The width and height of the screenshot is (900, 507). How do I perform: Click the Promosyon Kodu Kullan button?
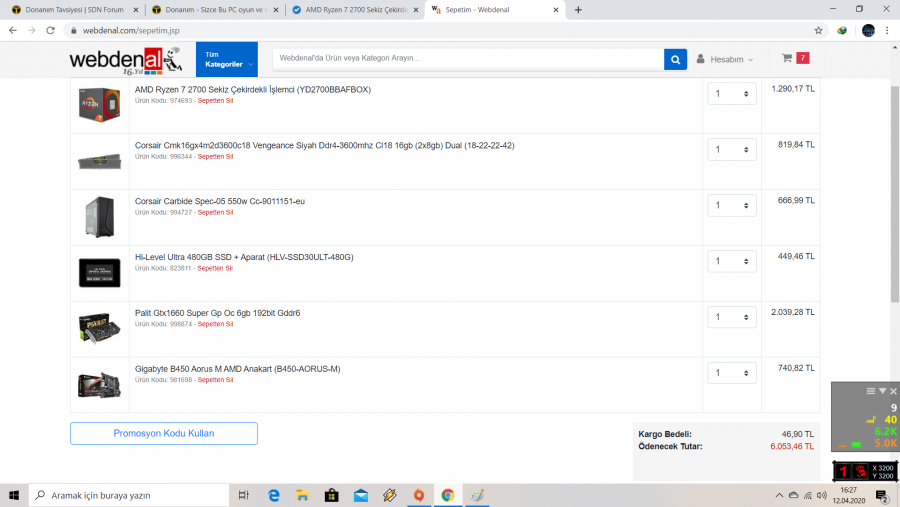coord(164,434)
